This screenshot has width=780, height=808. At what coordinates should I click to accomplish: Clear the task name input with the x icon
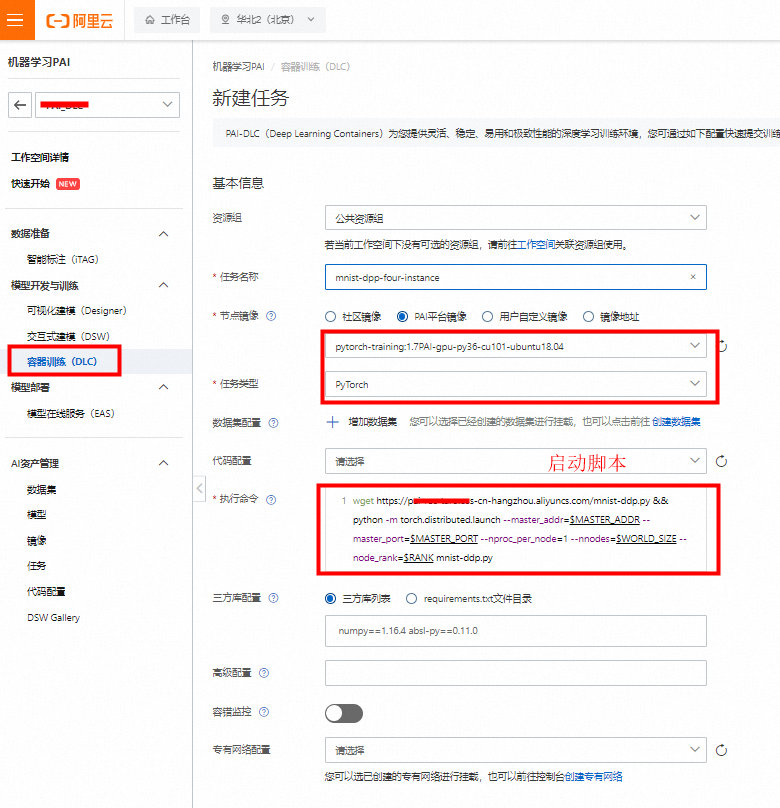(693, 277)
